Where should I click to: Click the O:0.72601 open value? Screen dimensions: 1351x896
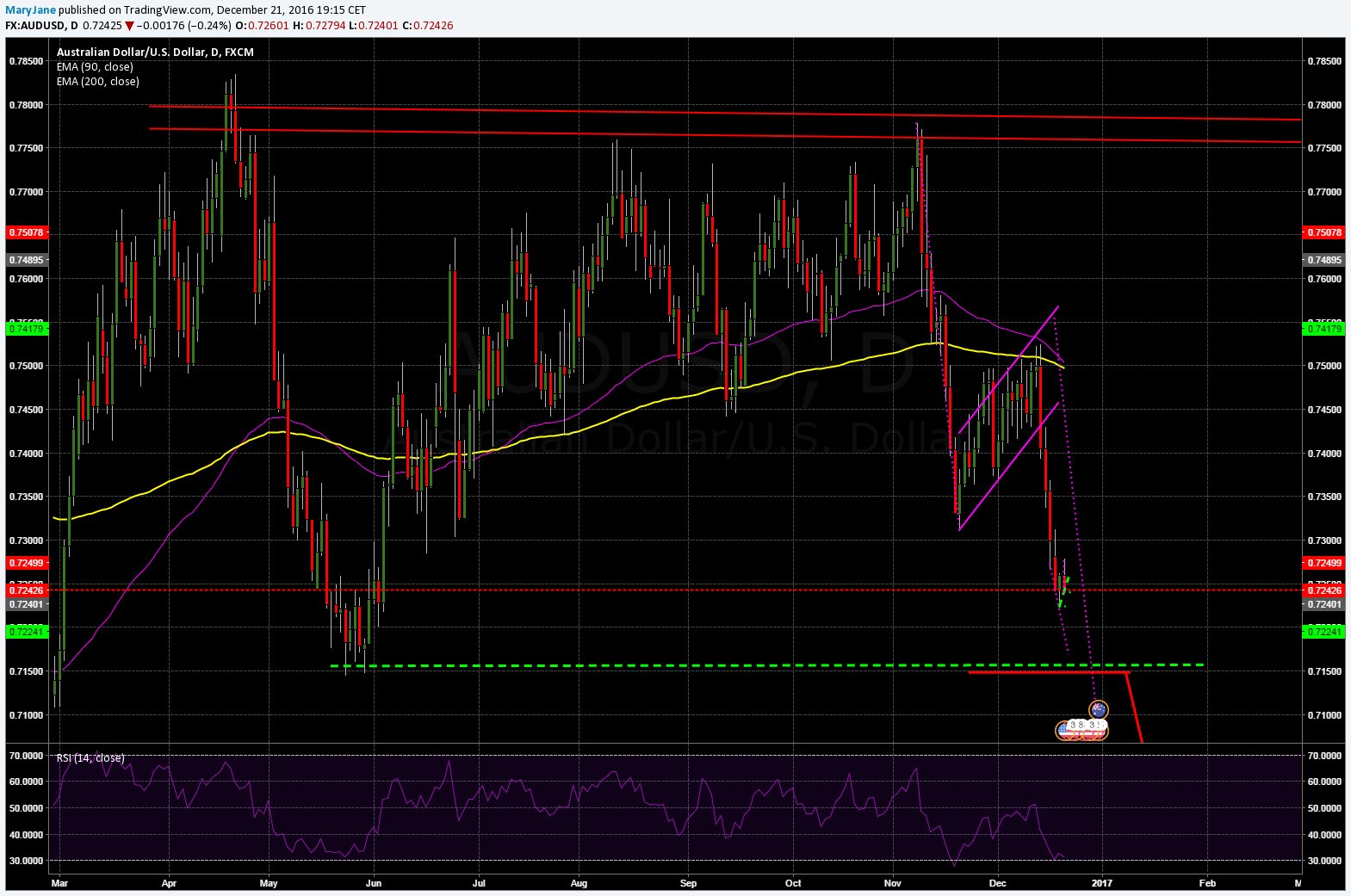pyautogui.click(x=262, y=26)
